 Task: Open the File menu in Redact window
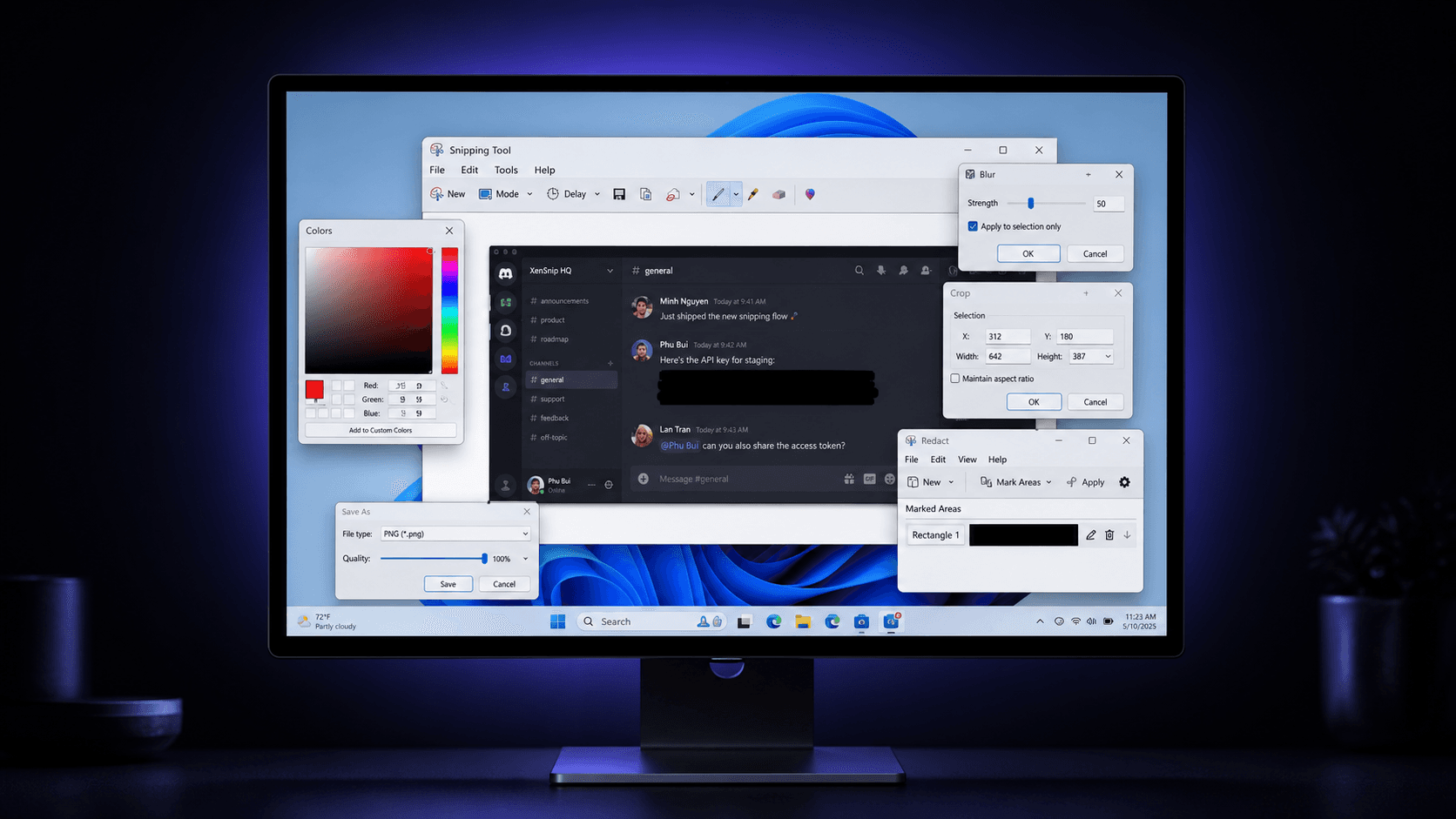(x=911, y=460)
